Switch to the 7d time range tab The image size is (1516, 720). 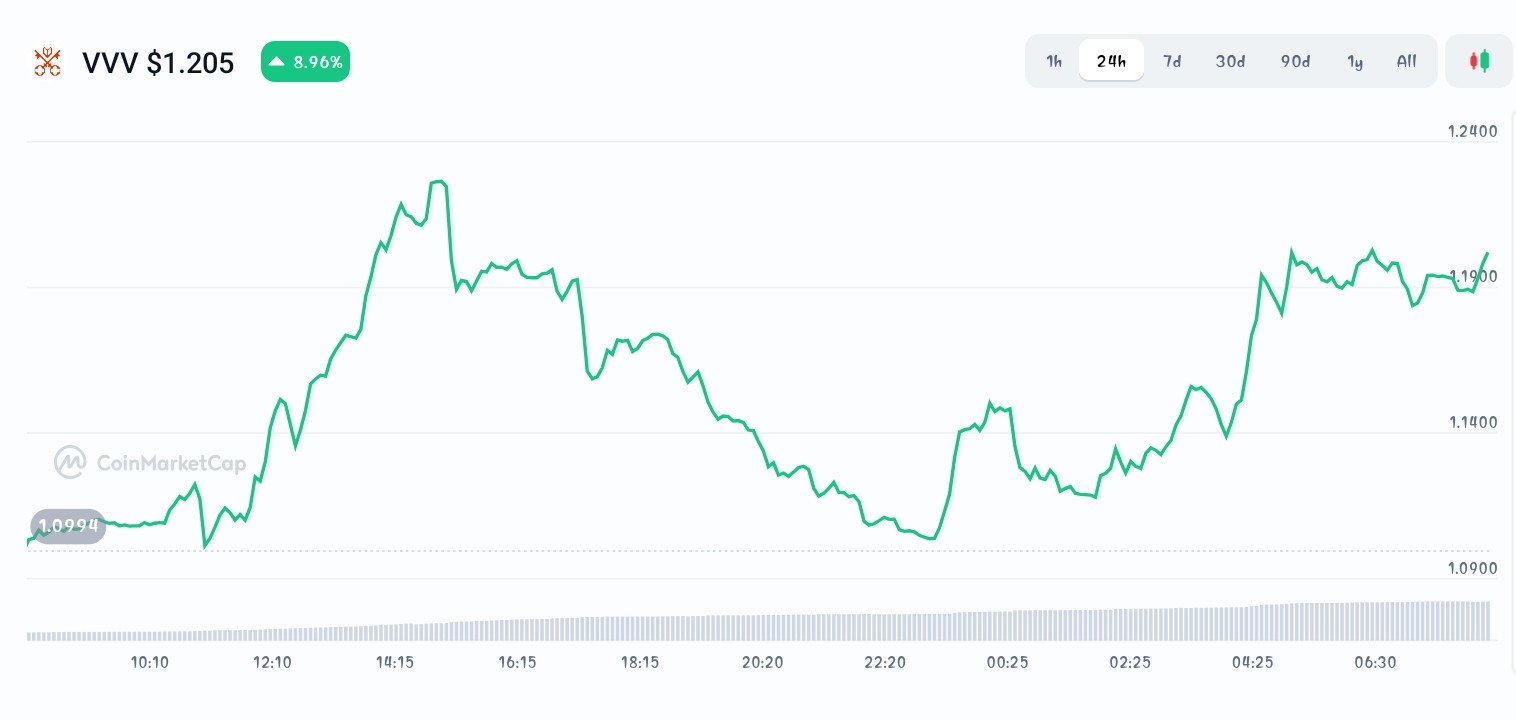(x=1172, y=61)
